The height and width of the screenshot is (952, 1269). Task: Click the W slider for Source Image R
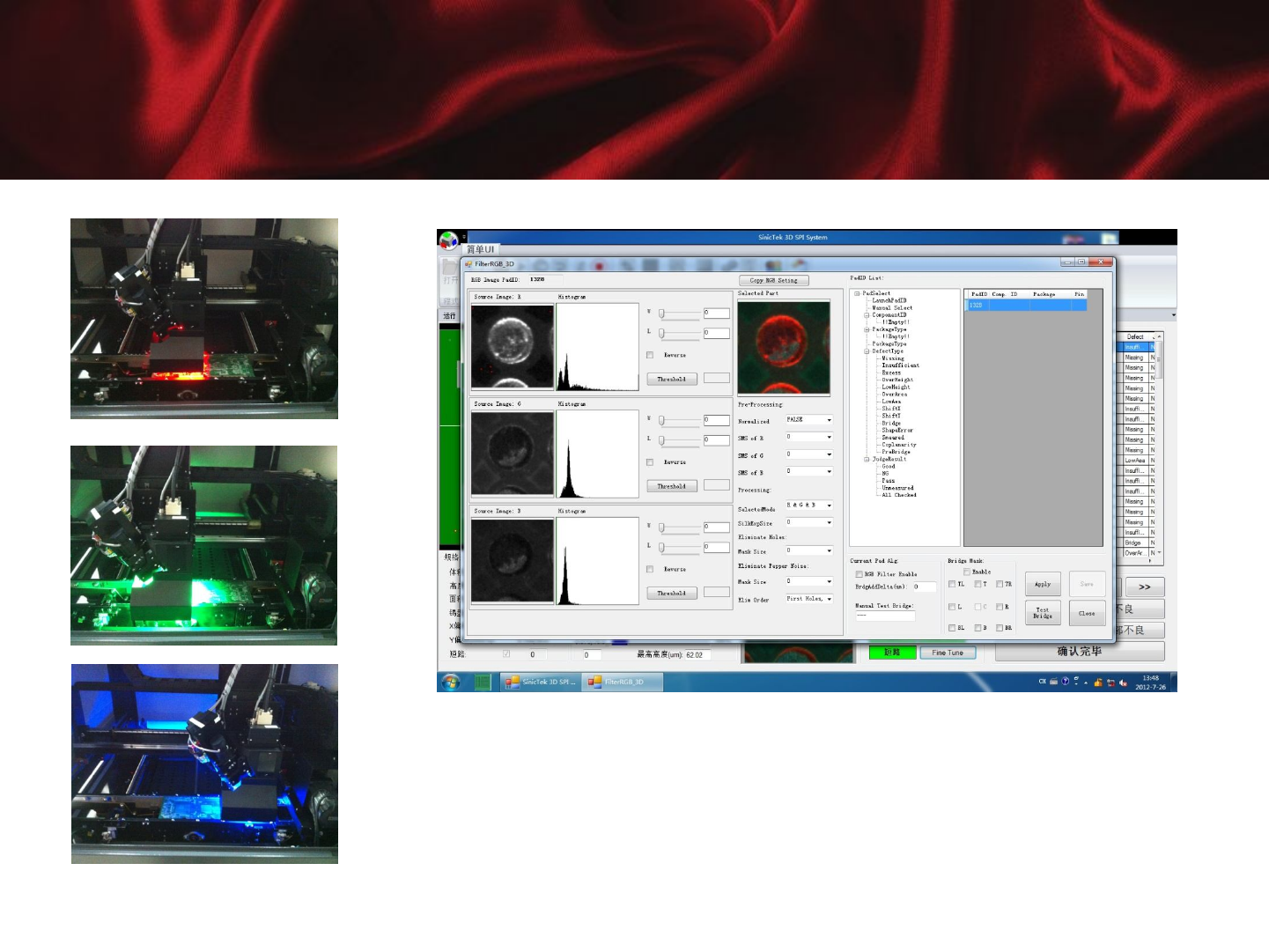pos(662,314)
